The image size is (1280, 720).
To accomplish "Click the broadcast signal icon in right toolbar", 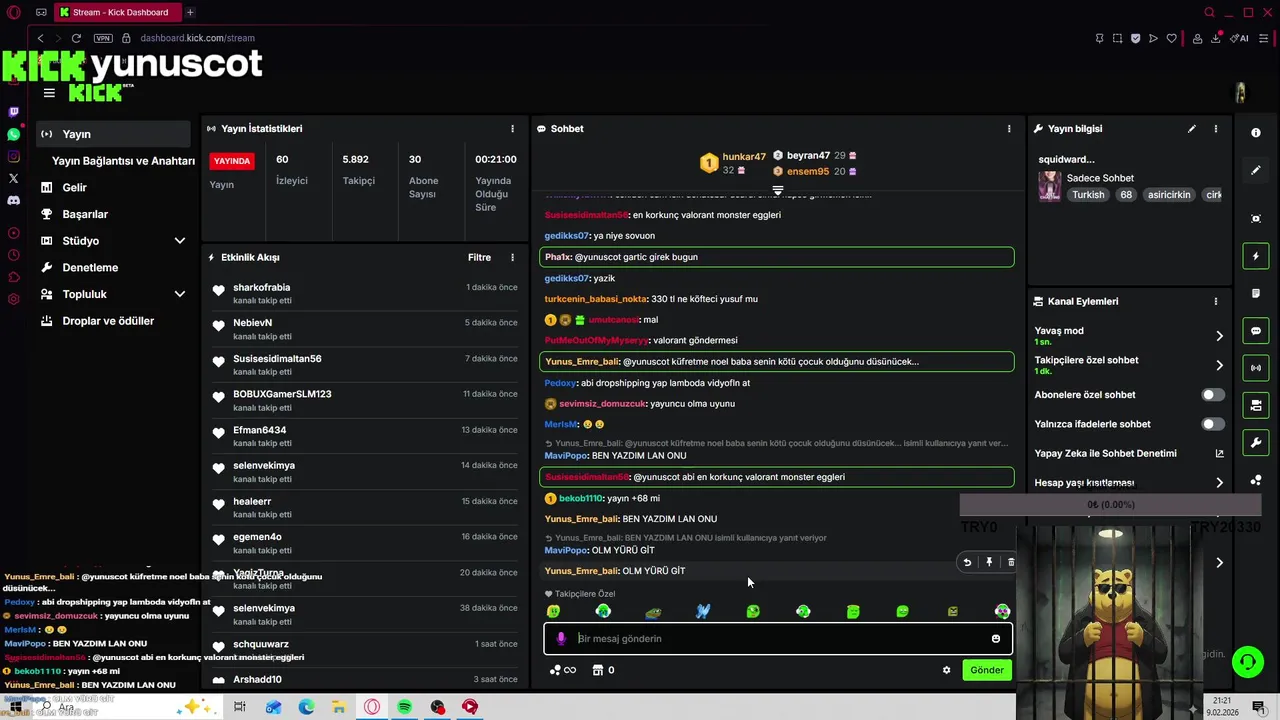I will pos(1256,368).
